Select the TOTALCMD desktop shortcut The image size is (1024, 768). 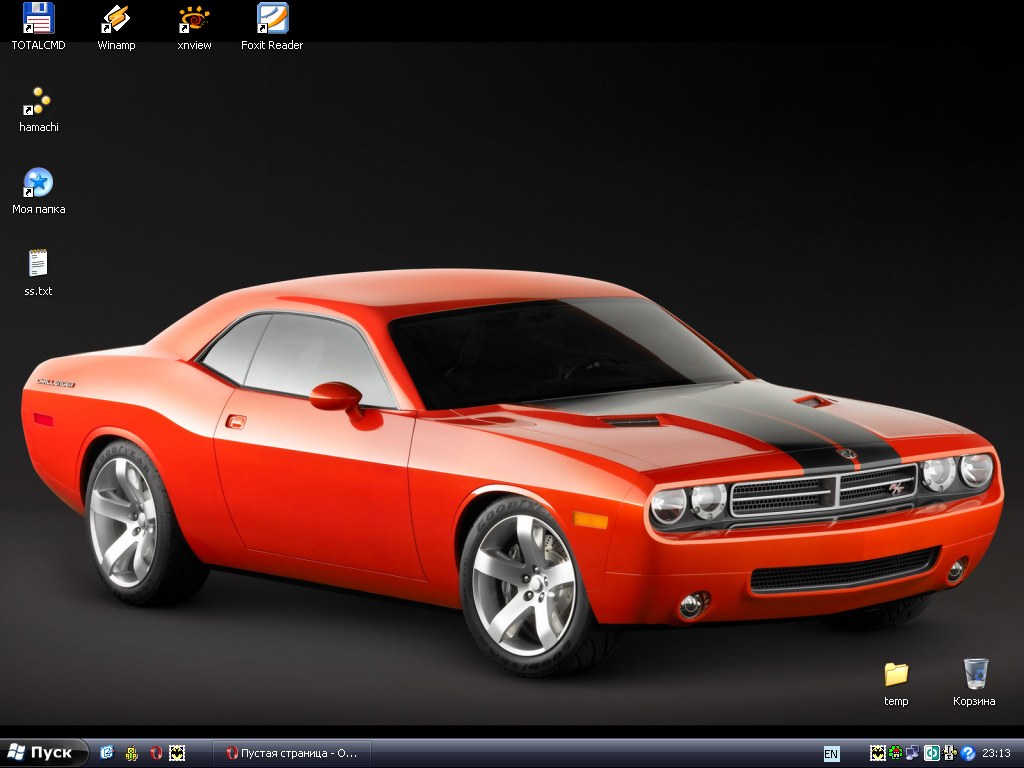click(38, 18)
